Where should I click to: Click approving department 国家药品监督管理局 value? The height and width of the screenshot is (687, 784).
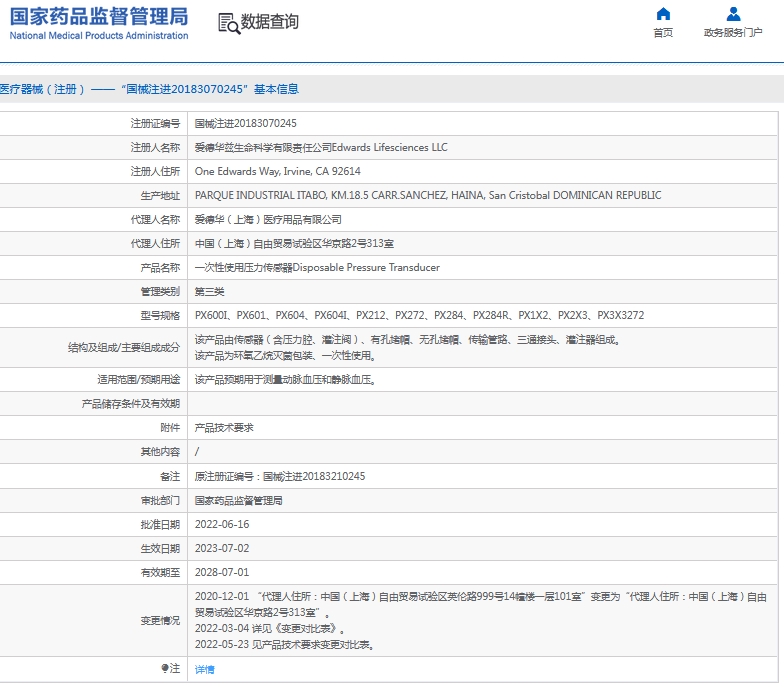[x=238, y=500]
